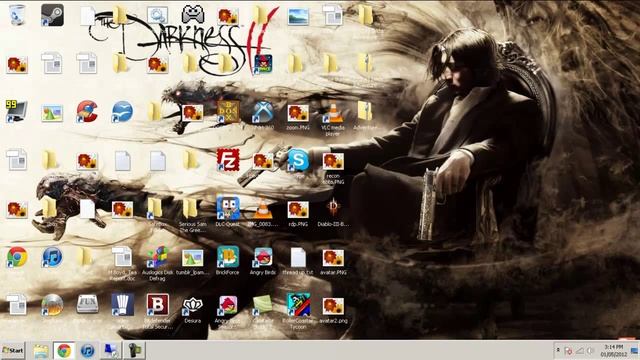Open the Fraps 99 monitor shortcut
The height and width of the screenshot is (360, 640).
tap(17, 111)
